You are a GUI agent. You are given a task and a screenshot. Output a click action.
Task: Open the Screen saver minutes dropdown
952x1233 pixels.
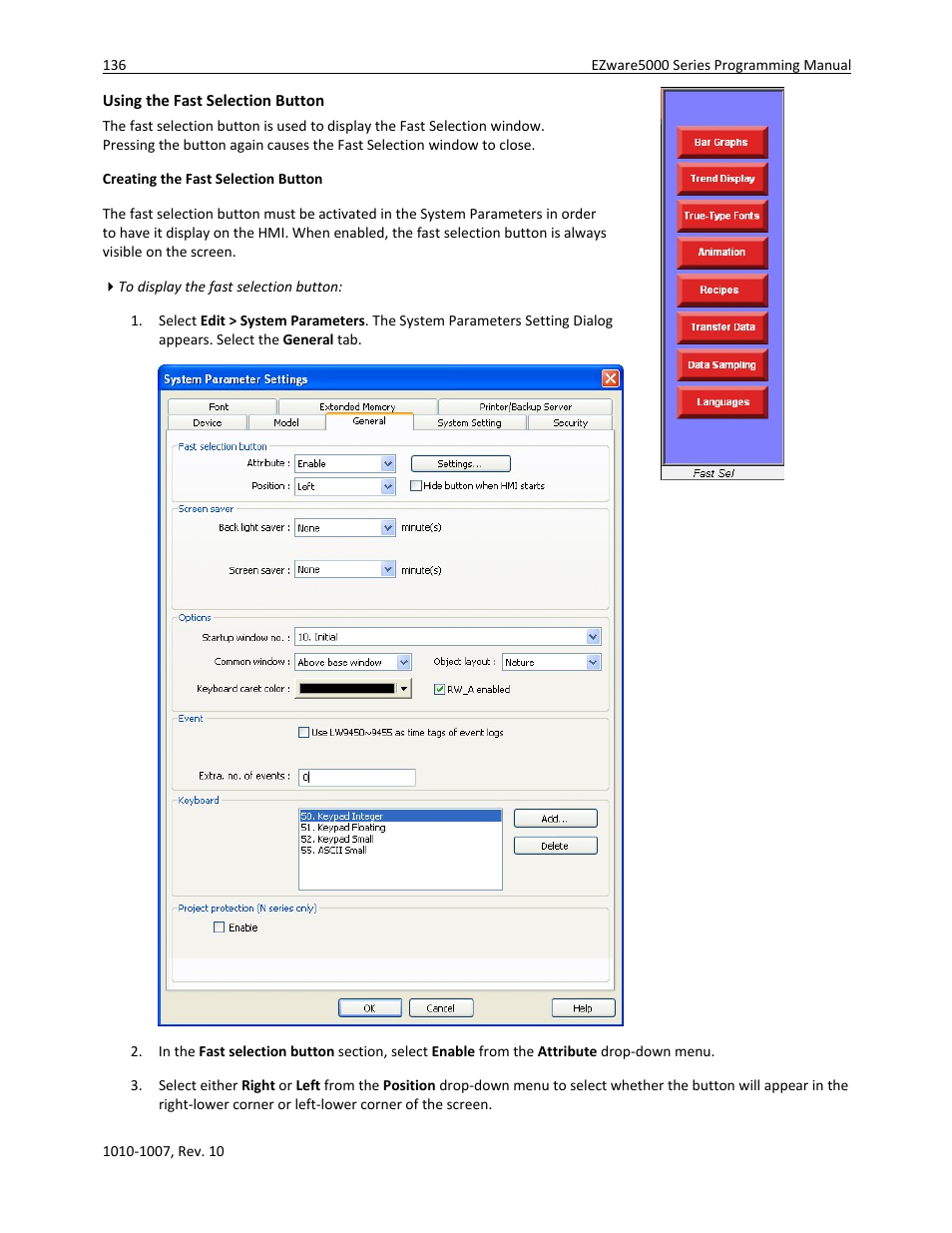pyautogui.click(x=388, y=569)
